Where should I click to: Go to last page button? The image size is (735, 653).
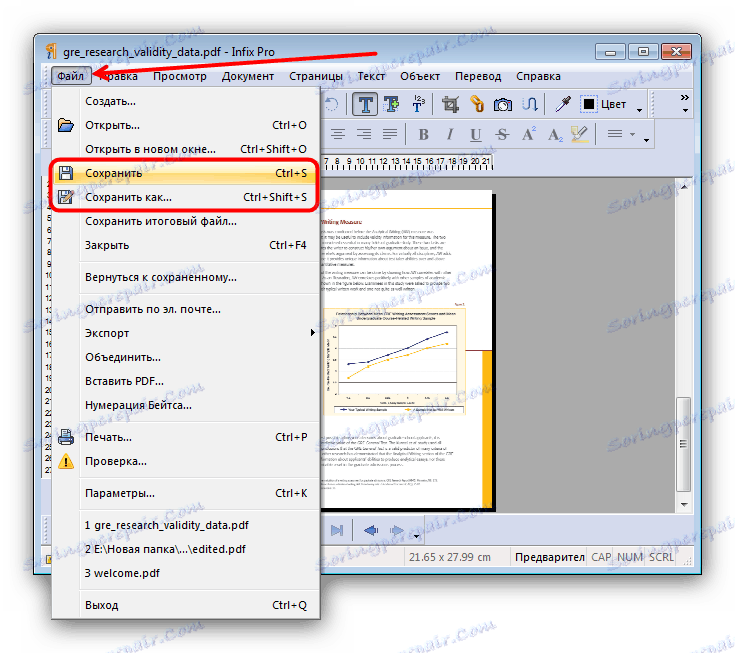(x=337, y=531)
